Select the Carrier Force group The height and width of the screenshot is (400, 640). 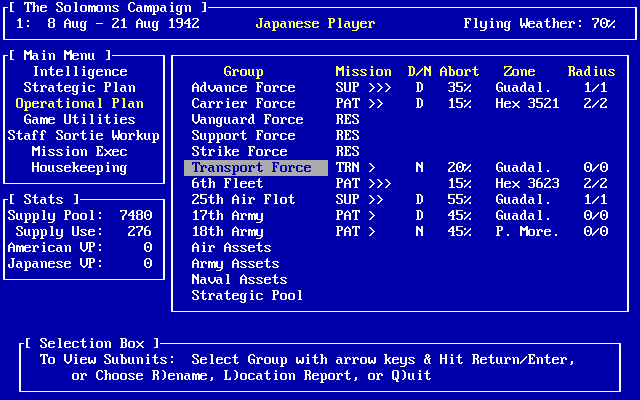(x=243, y=103)
